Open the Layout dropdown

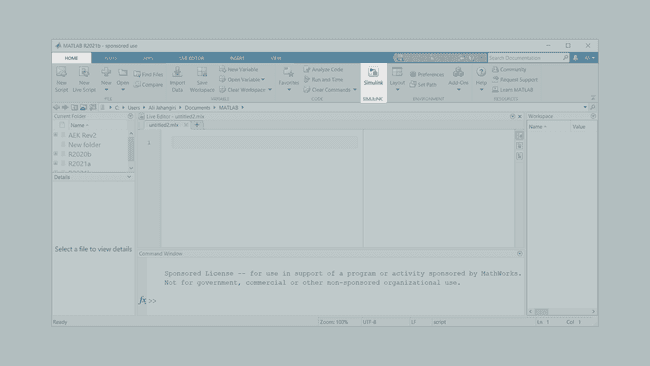click(x=397, y=90)
